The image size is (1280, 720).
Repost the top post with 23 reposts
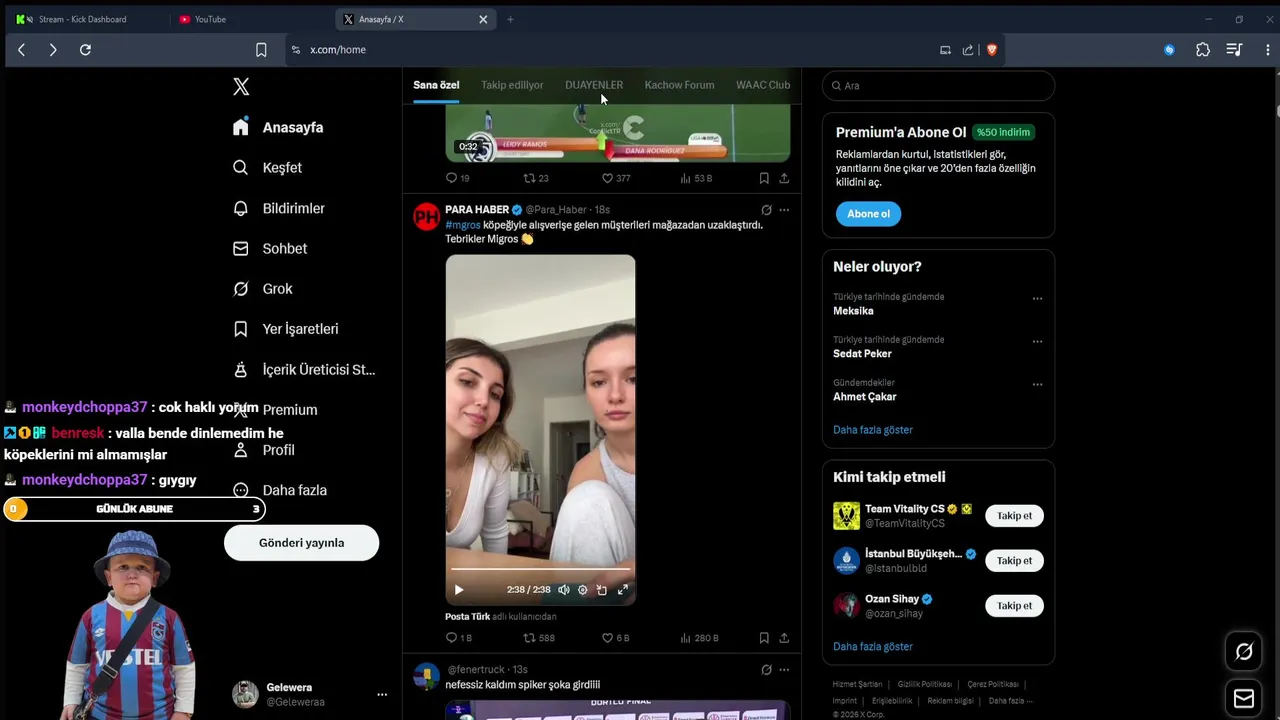pos(530,178)
